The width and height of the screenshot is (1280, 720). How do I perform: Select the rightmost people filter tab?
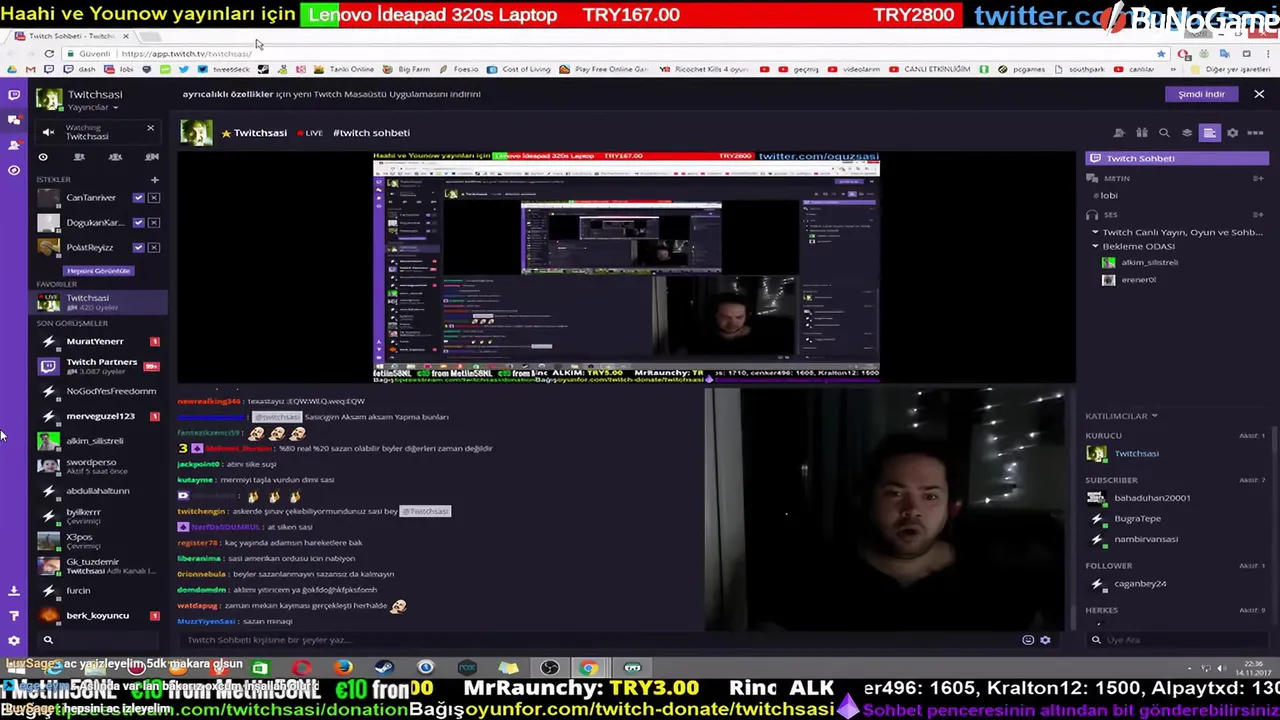tap(152, 157)
